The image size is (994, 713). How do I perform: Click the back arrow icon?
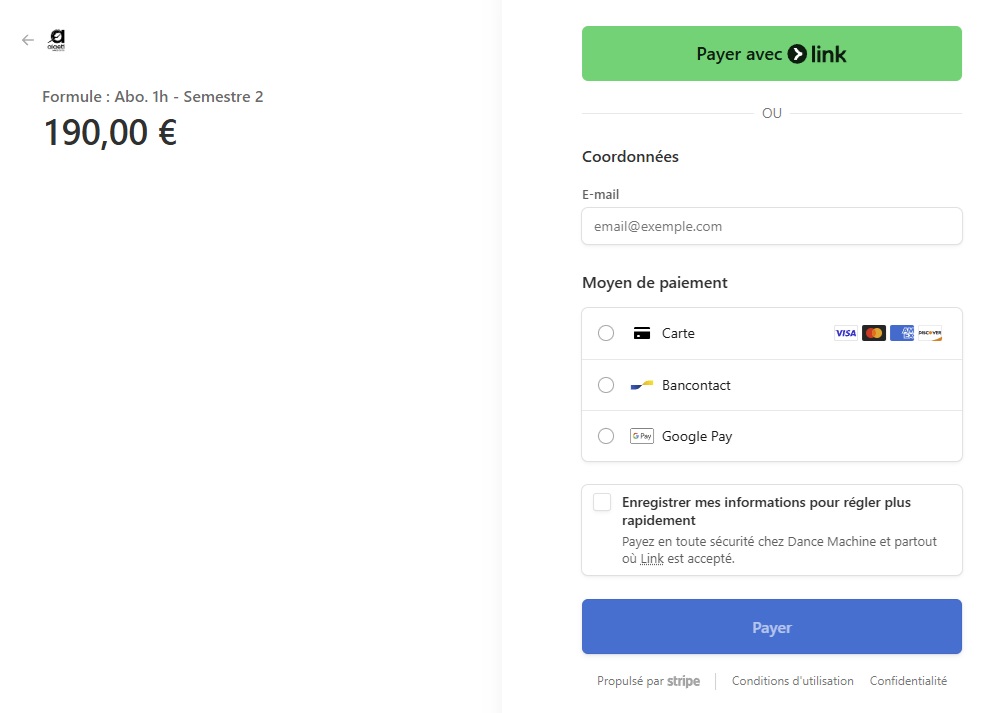[x=28, y=40]
